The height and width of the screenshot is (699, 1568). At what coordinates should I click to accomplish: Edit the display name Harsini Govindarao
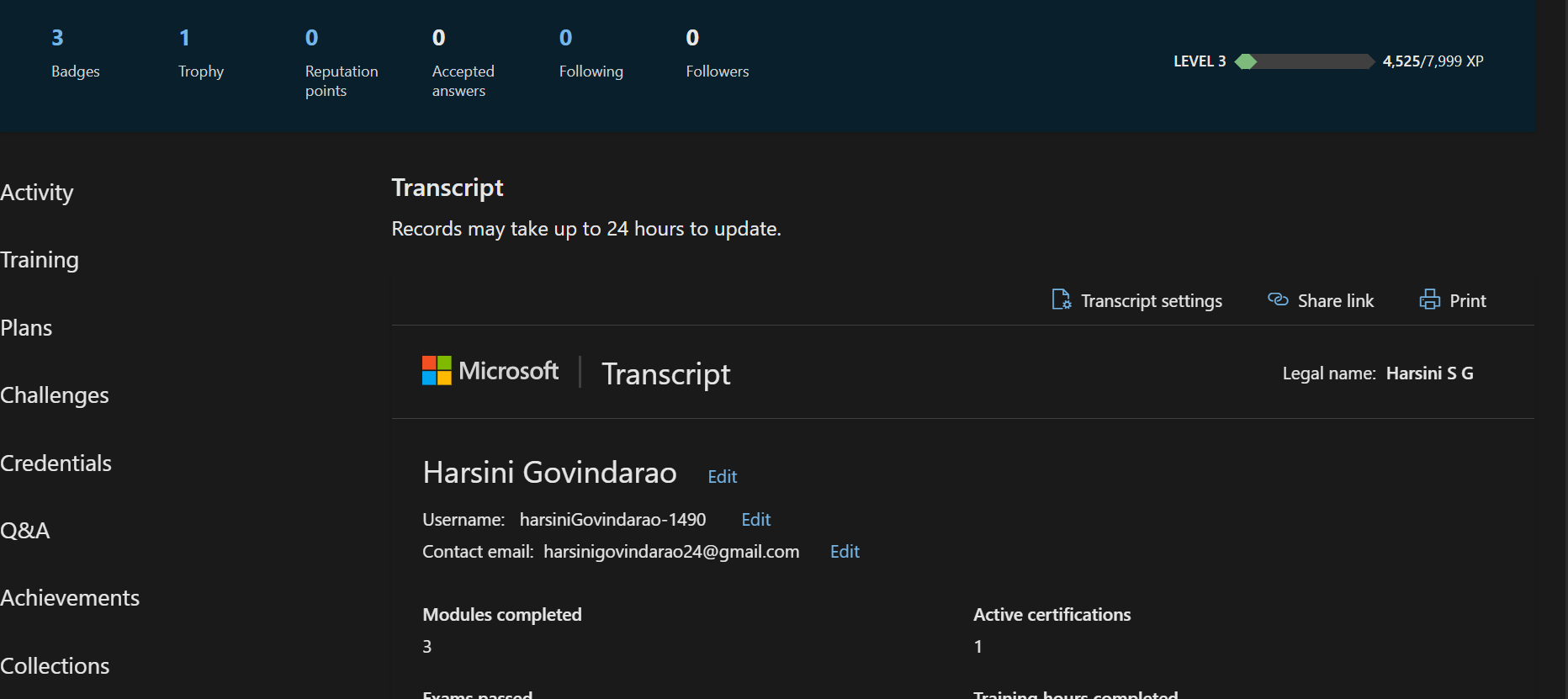[x=722, y=477]
